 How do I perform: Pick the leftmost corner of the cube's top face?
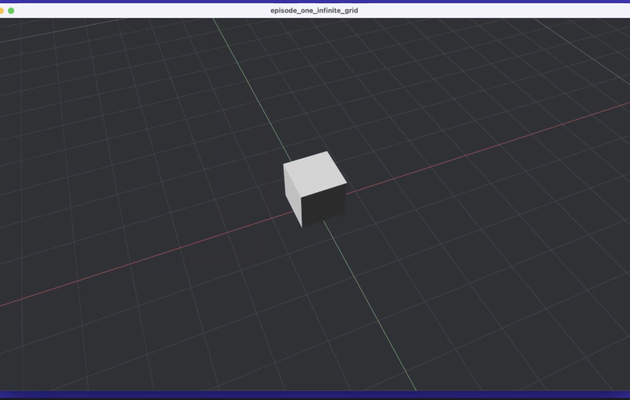(x=284, y=164)
